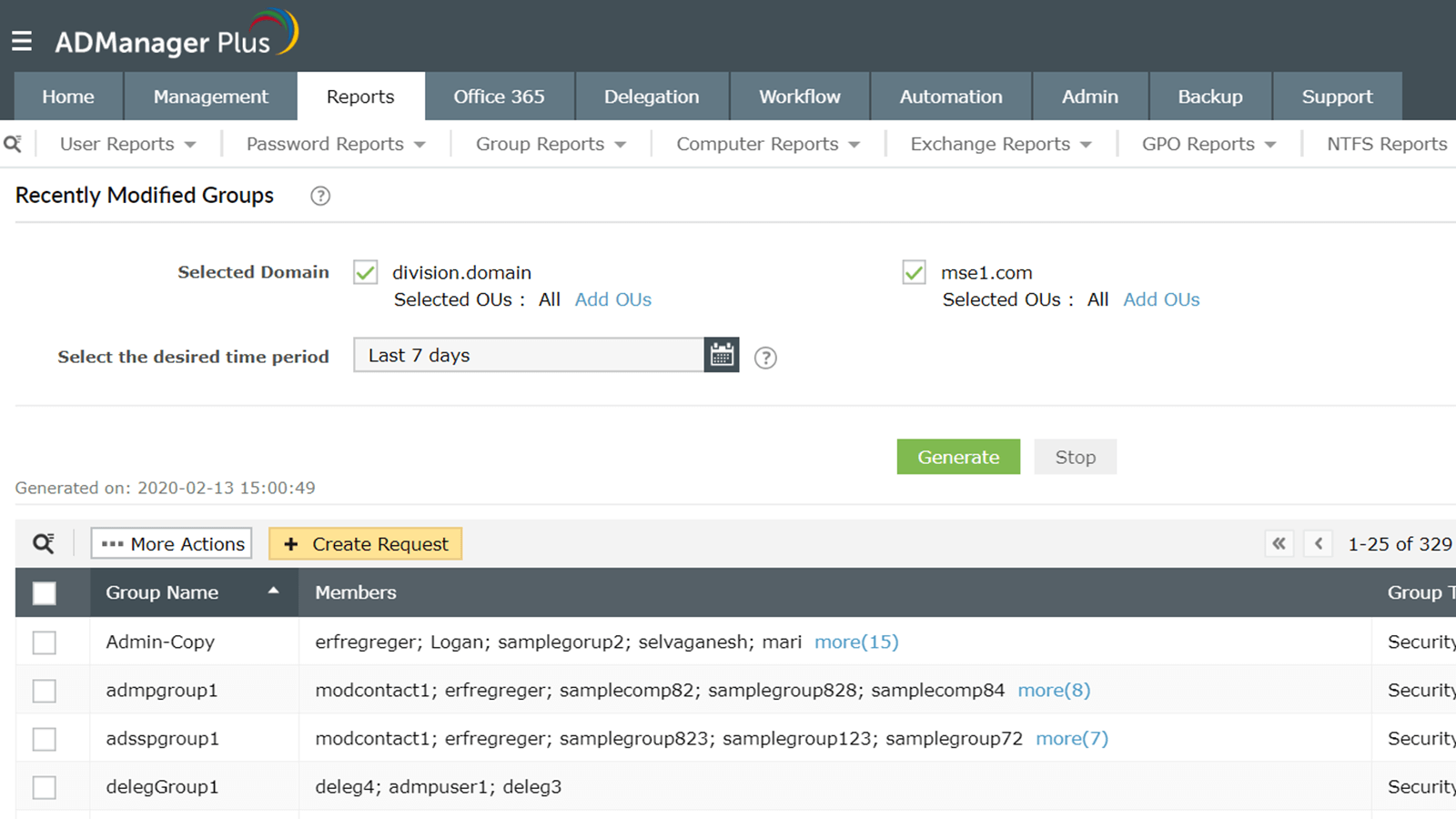Switch to the Automation tab
This screenshot has width=1456, height=819.
951,96
